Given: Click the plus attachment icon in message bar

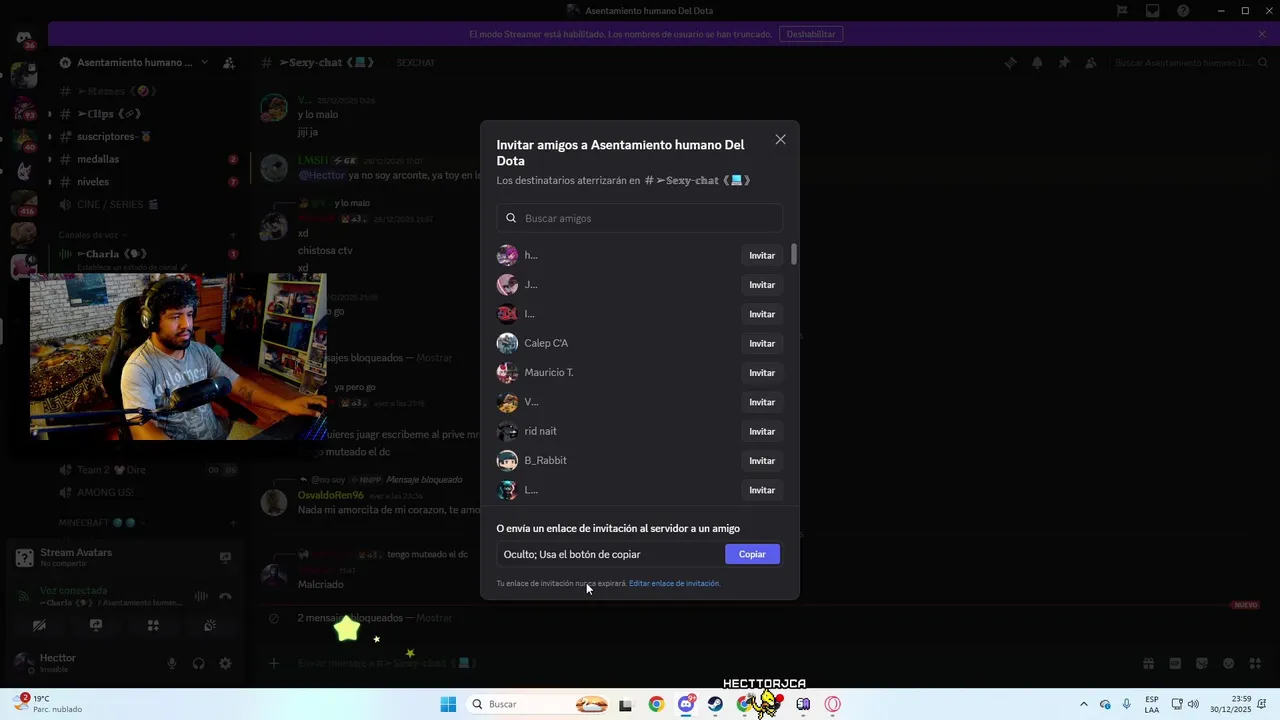Looking at the screenshot, I should pyautogui.click(x=273, y=663).
